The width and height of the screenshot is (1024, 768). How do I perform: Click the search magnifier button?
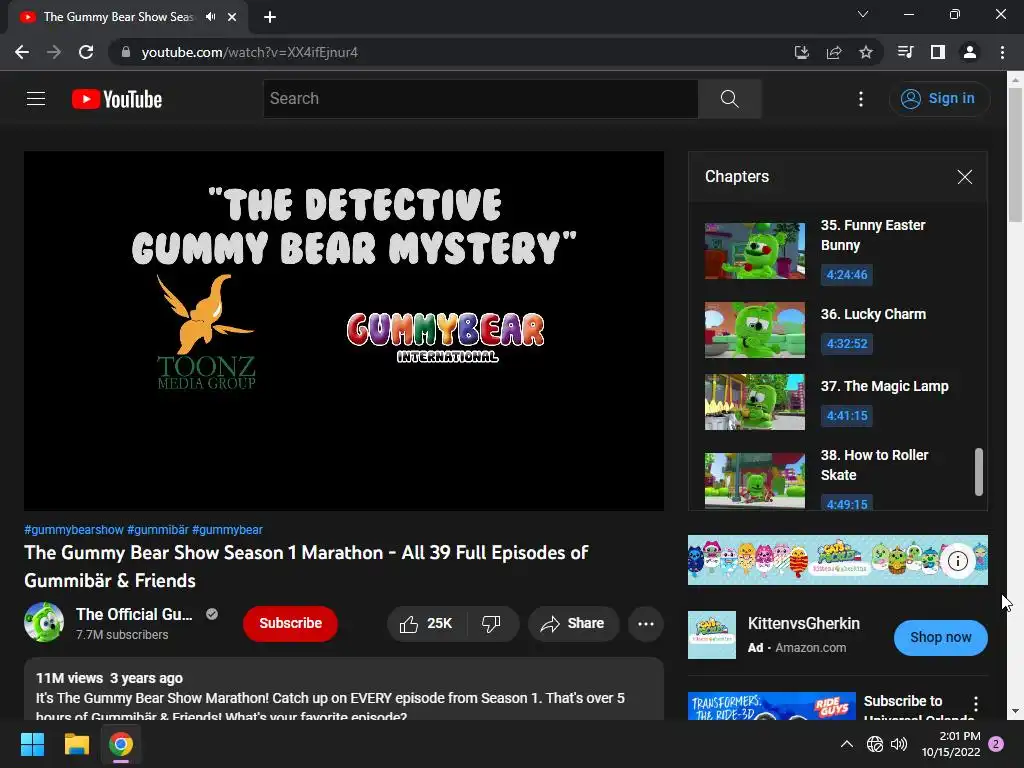click(x=729, y=99)
